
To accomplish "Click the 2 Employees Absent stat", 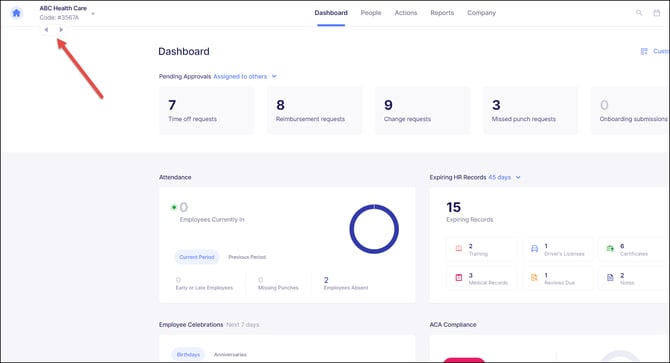I will tap(346, 284).
